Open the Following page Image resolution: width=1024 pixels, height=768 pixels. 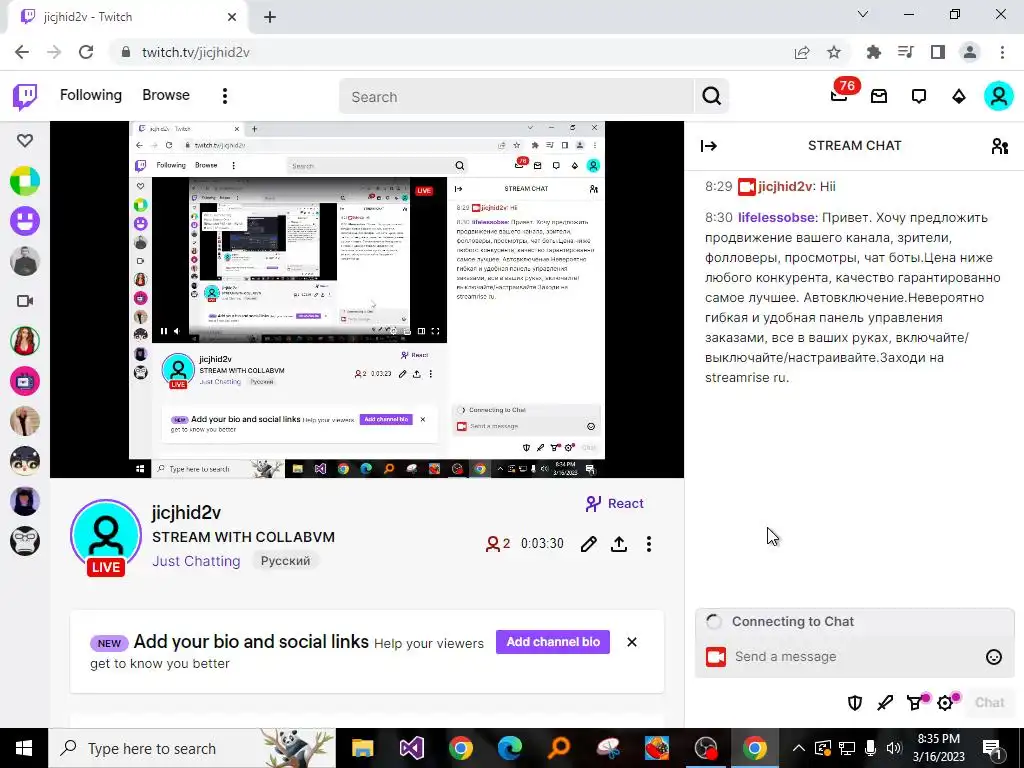point(91,95)
